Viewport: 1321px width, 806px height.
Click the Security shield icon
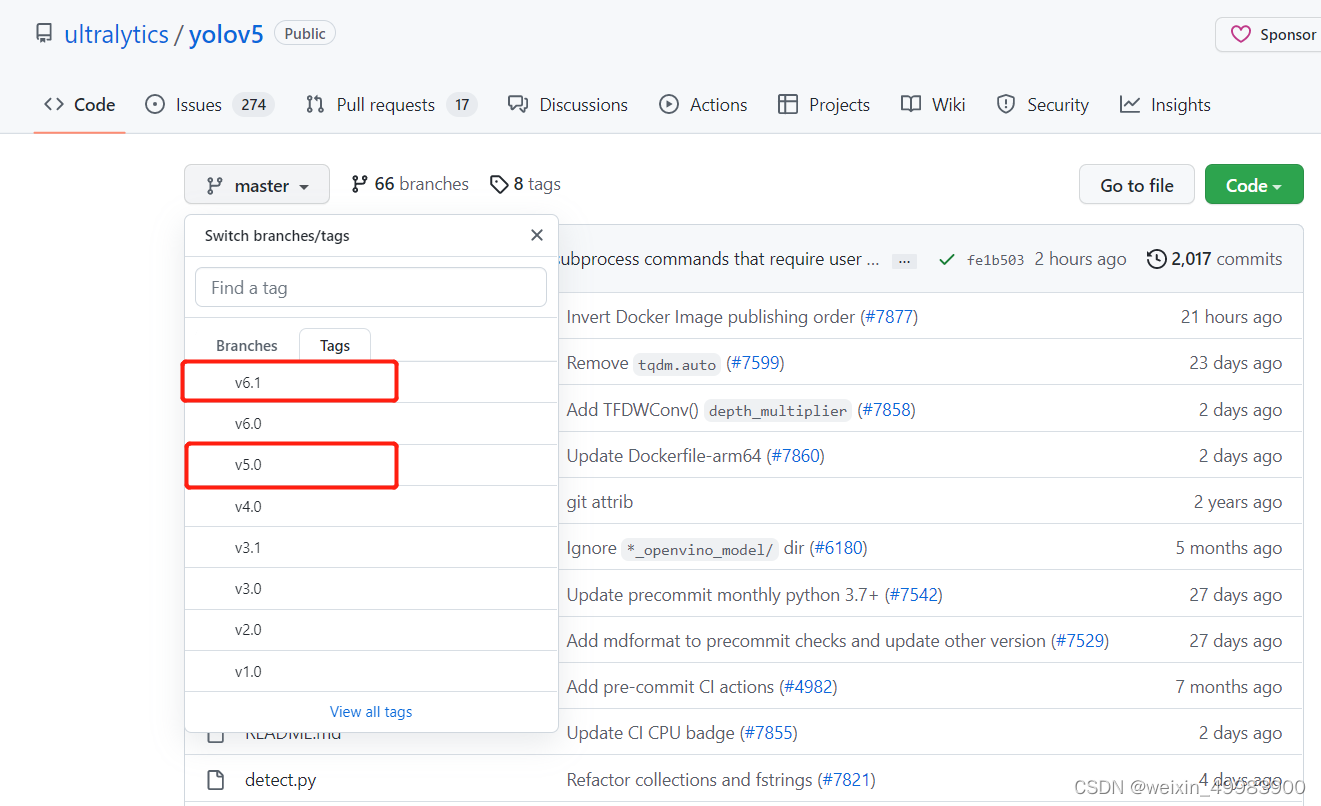(1006, 104)
